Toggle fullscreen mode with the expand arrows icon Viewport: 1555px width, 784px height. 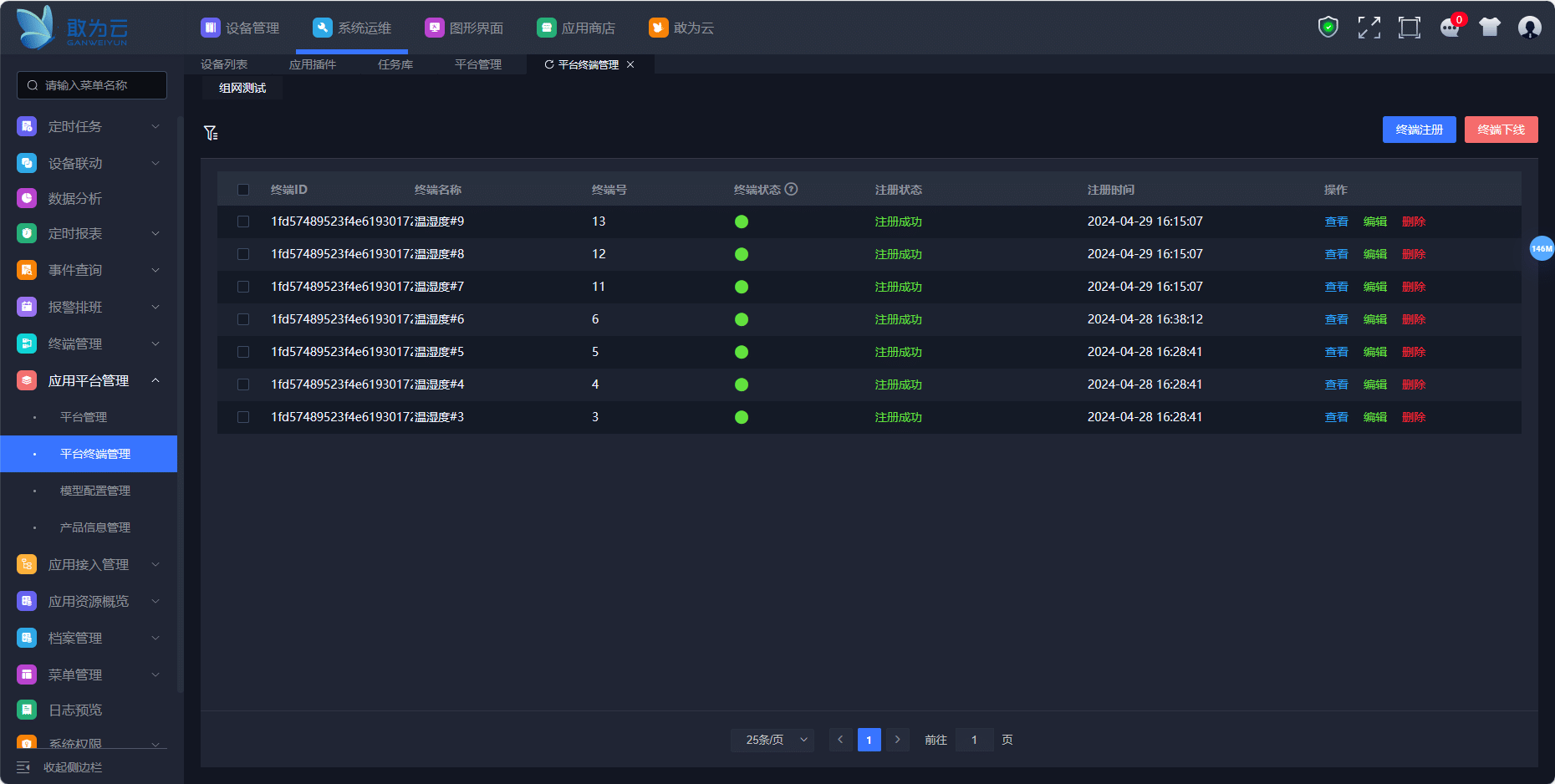click(1369, 28)
